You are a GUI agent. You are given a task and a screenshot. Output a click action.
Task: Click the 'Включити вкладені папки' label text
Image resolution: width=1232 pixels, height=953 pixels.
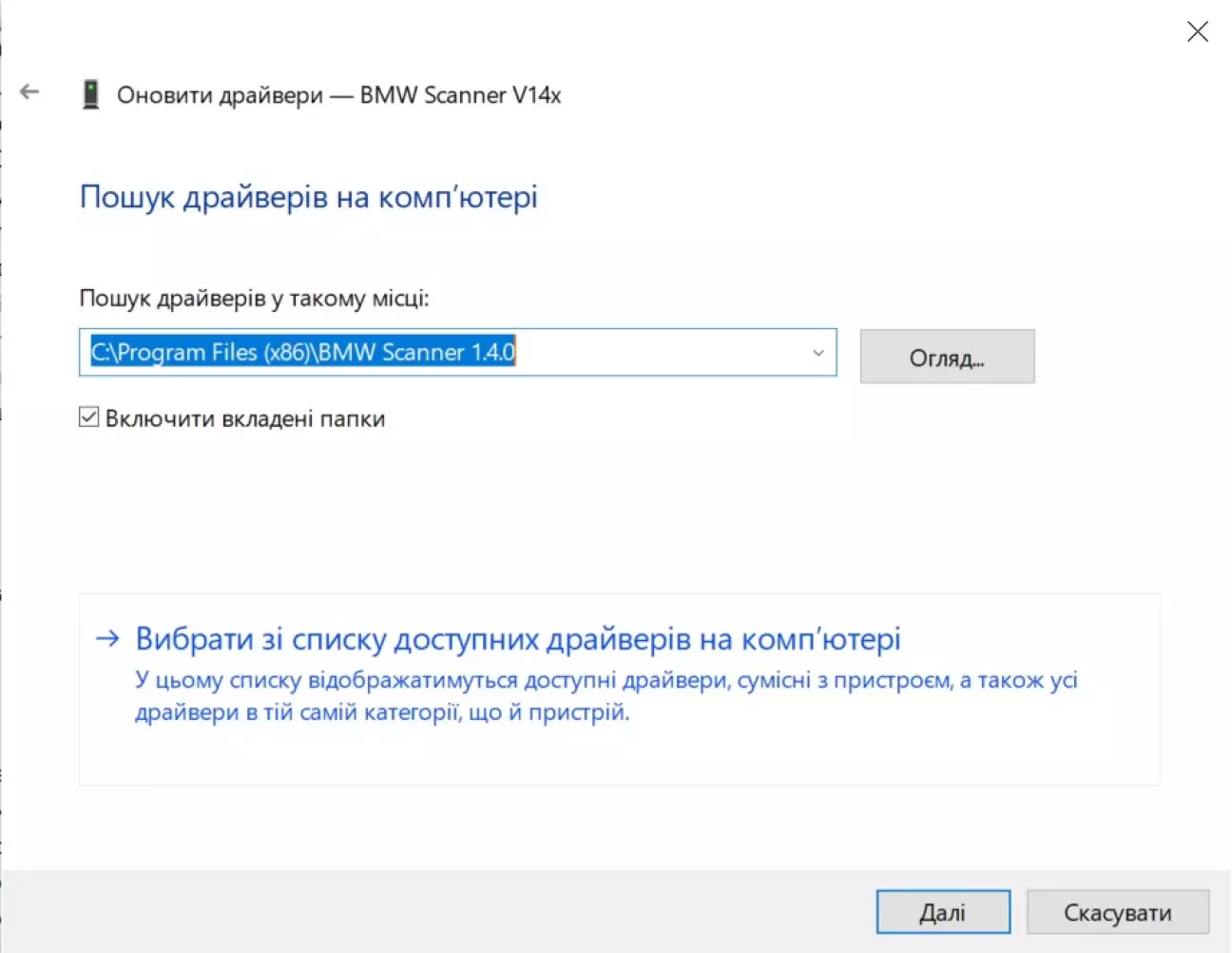(245, 418)
